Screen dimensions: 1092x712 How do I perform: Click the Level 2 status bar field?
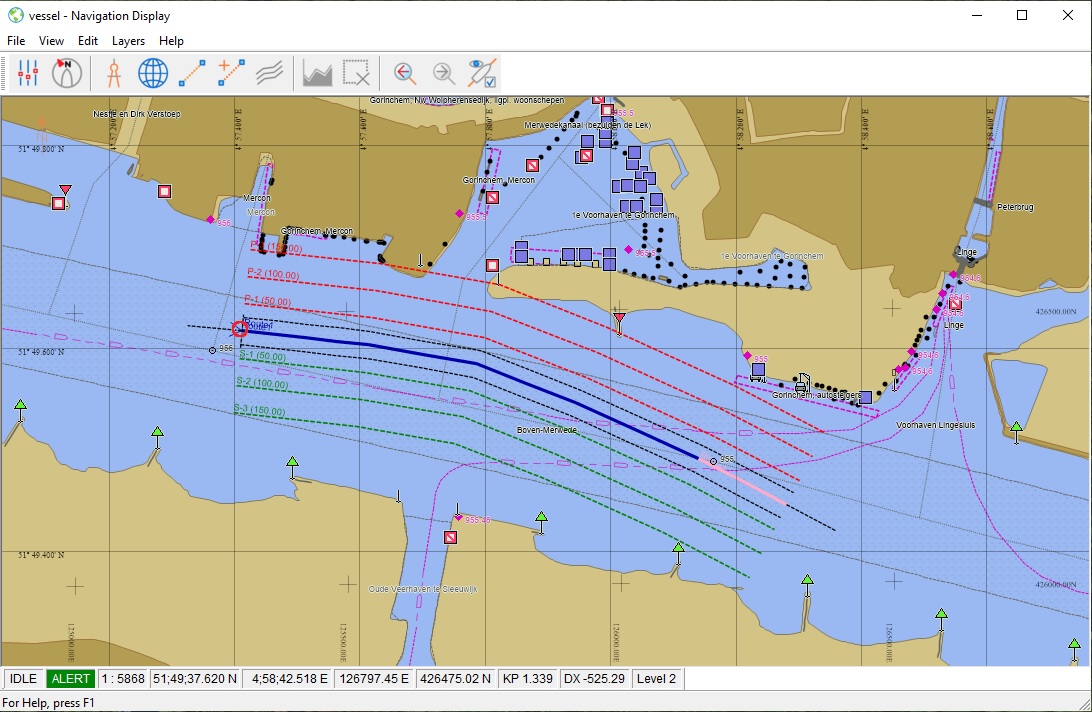657,679
